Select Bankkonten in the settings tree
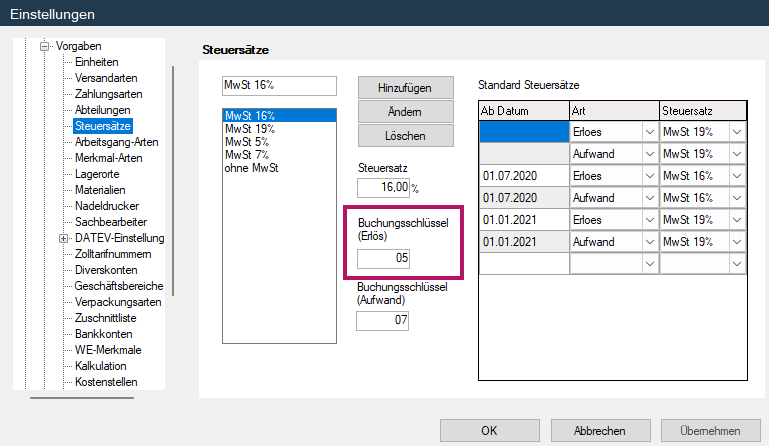The width and height of the screenshot is (769, 446). pos(104,334)
